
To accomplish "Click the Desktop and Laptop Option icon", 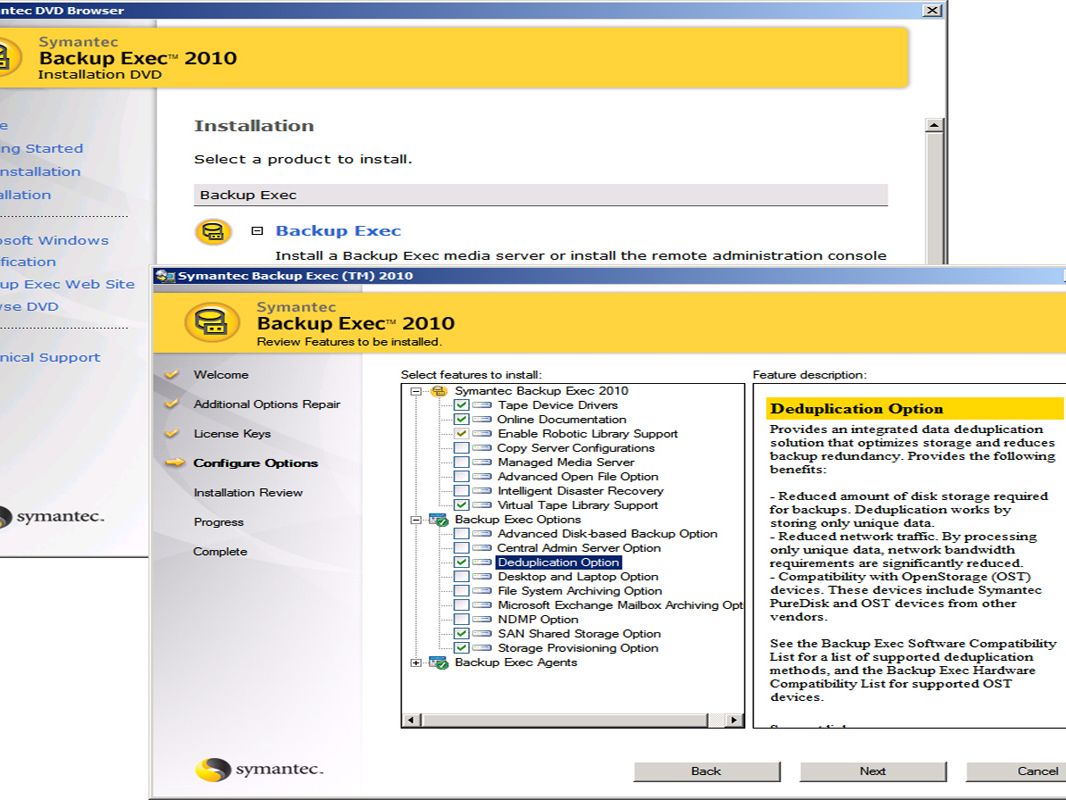I will (x=482, y=576).
